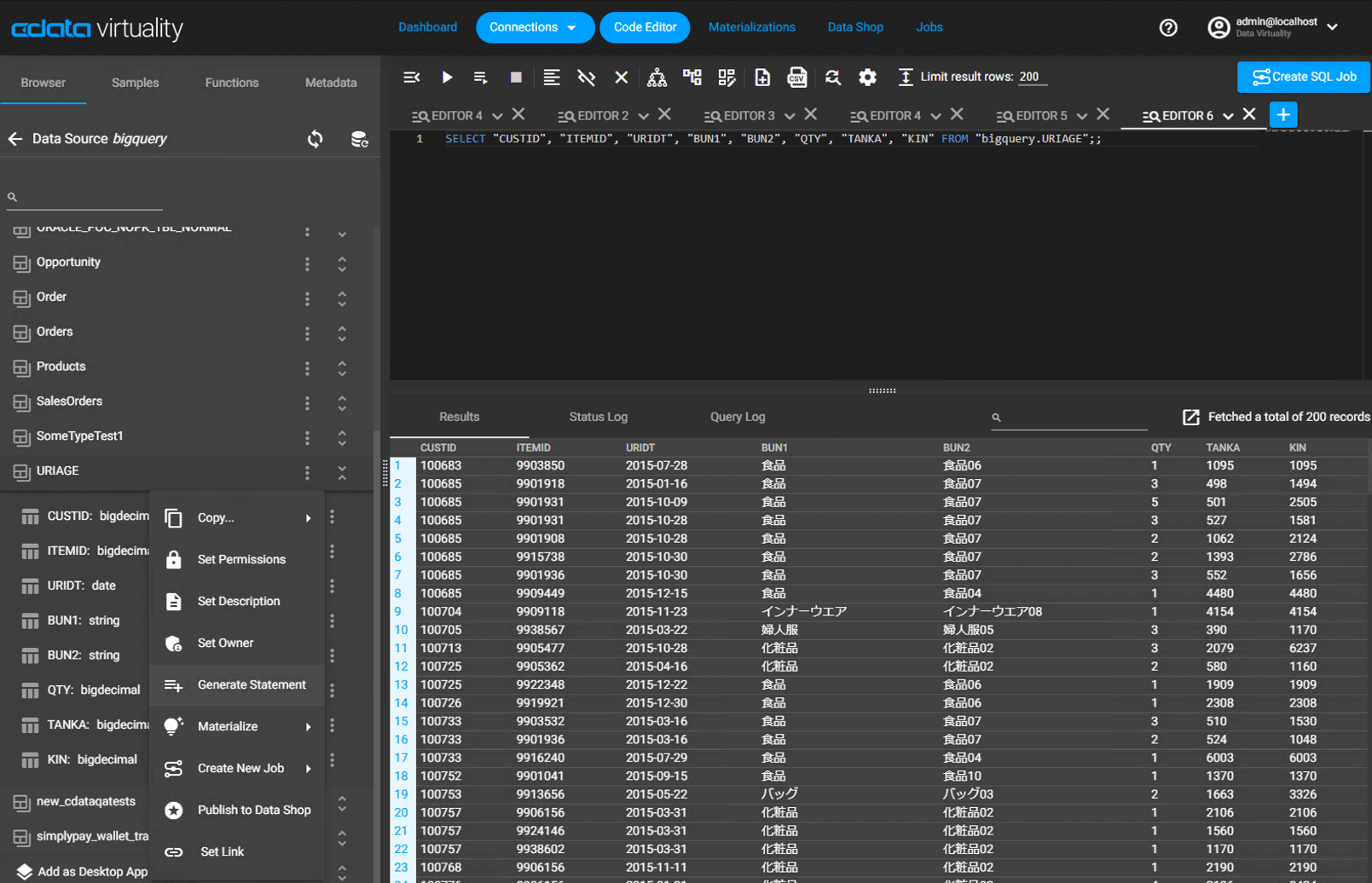Click the back arrow beside Data Source
1372x883 pixels.
tap(15, 139)
